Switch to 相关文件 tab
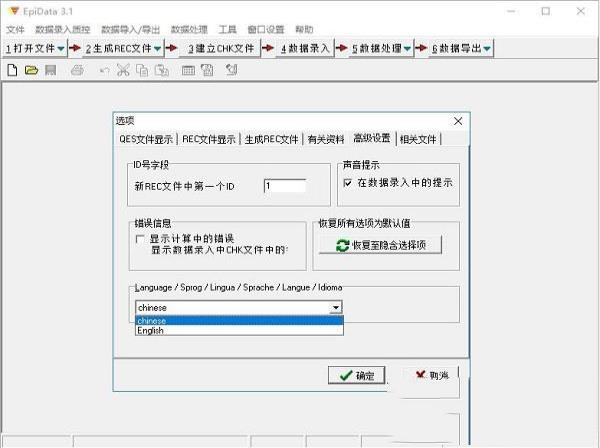600x448 pixels. (x=418, y=139)
